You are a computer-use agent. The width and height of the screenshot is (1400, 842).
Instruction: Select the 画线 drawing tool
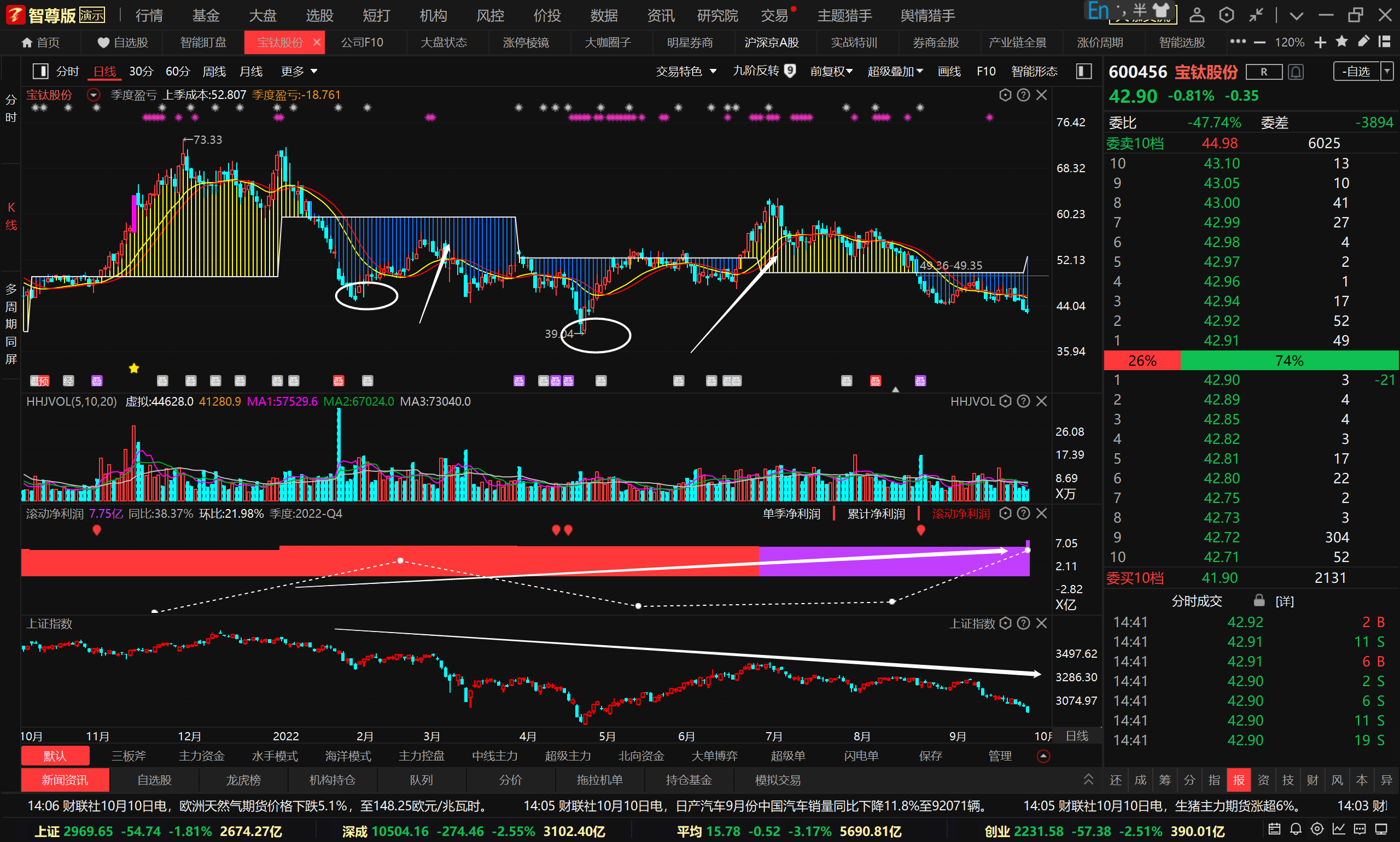coord(949,71)
